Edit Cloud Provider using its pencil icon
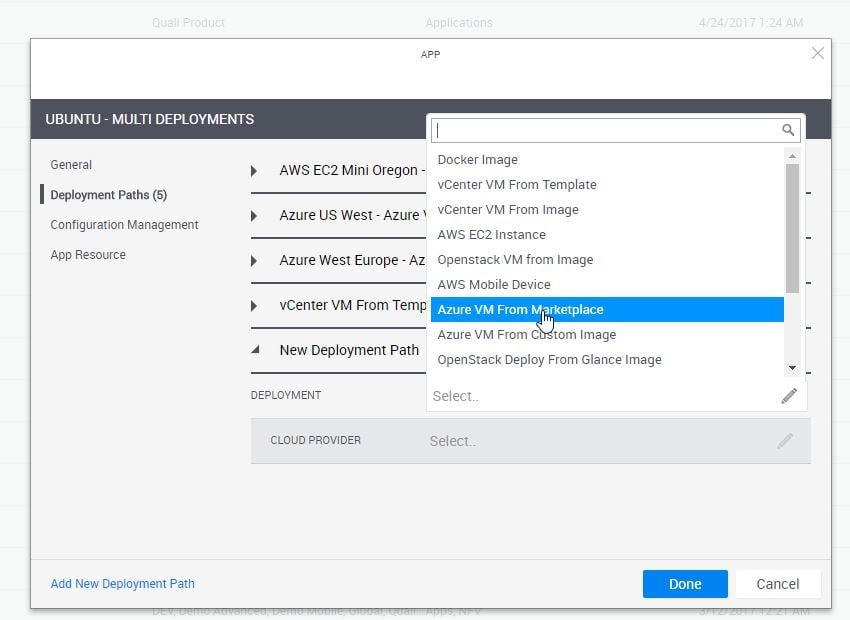Viewport: 850px width, 620px height. [789, 440]
